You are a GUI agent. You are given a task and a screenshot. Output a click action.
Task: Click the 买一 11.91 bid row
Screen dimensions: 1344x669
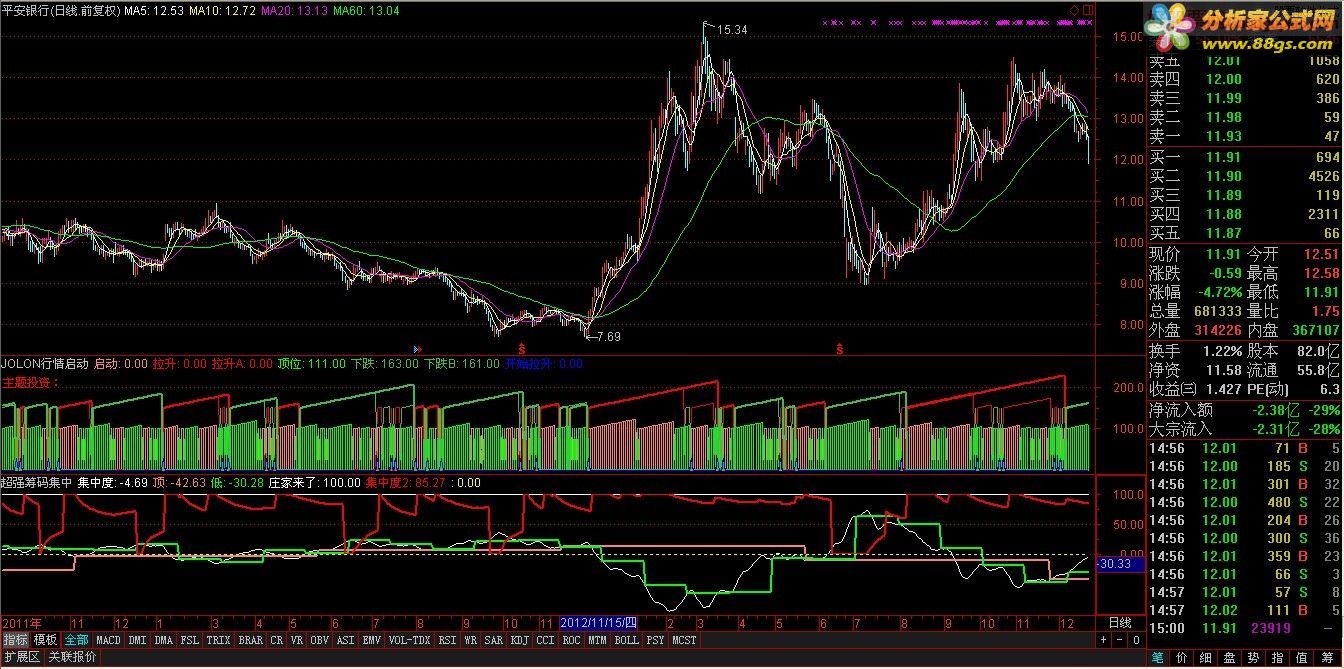point(1244,158)
